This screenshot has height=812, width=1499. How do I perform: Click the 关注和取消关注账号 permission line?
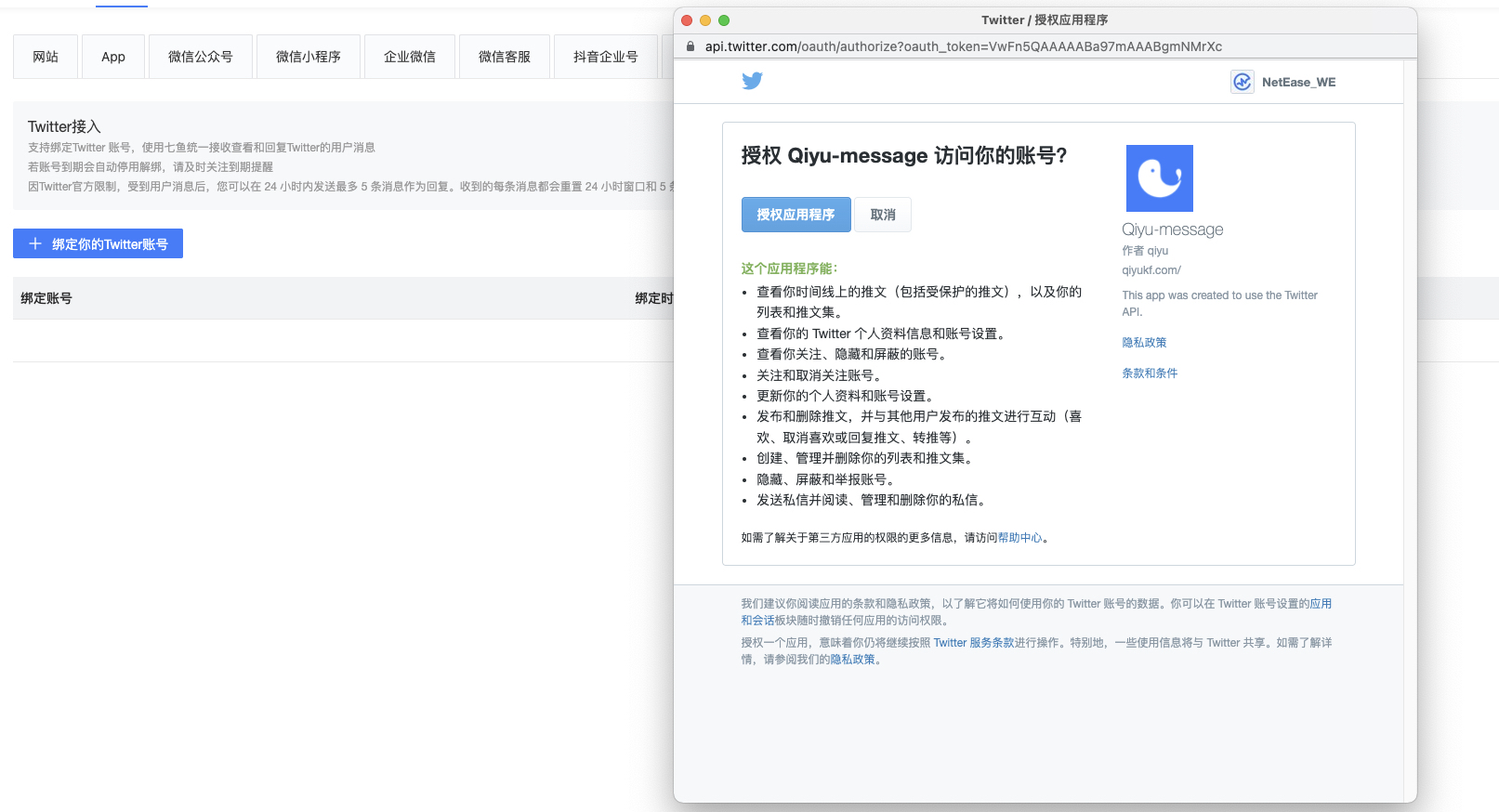click(819, 375)
